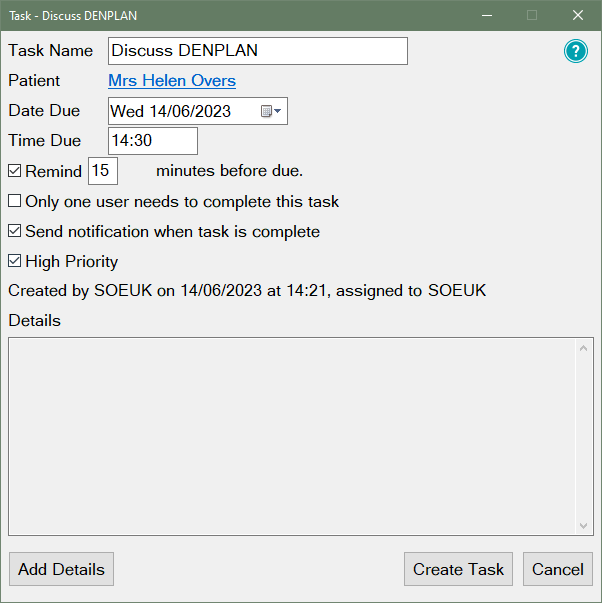Click the date text Wed 14/06/2023
Viewport: 602px width, 603px height.
170,111
